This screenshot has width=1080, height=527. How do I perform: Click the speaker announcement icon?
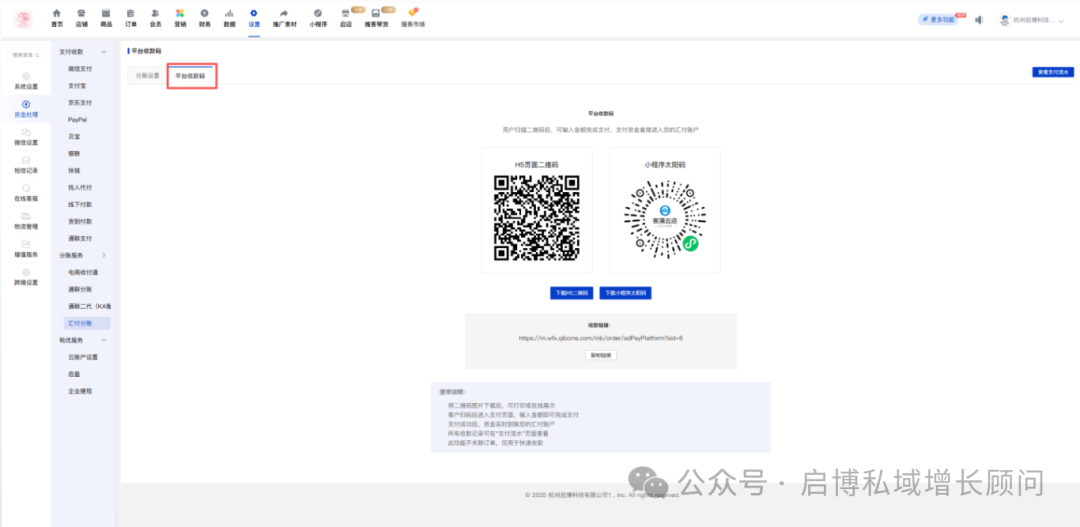pyautogui.click(x=978, y=19)
